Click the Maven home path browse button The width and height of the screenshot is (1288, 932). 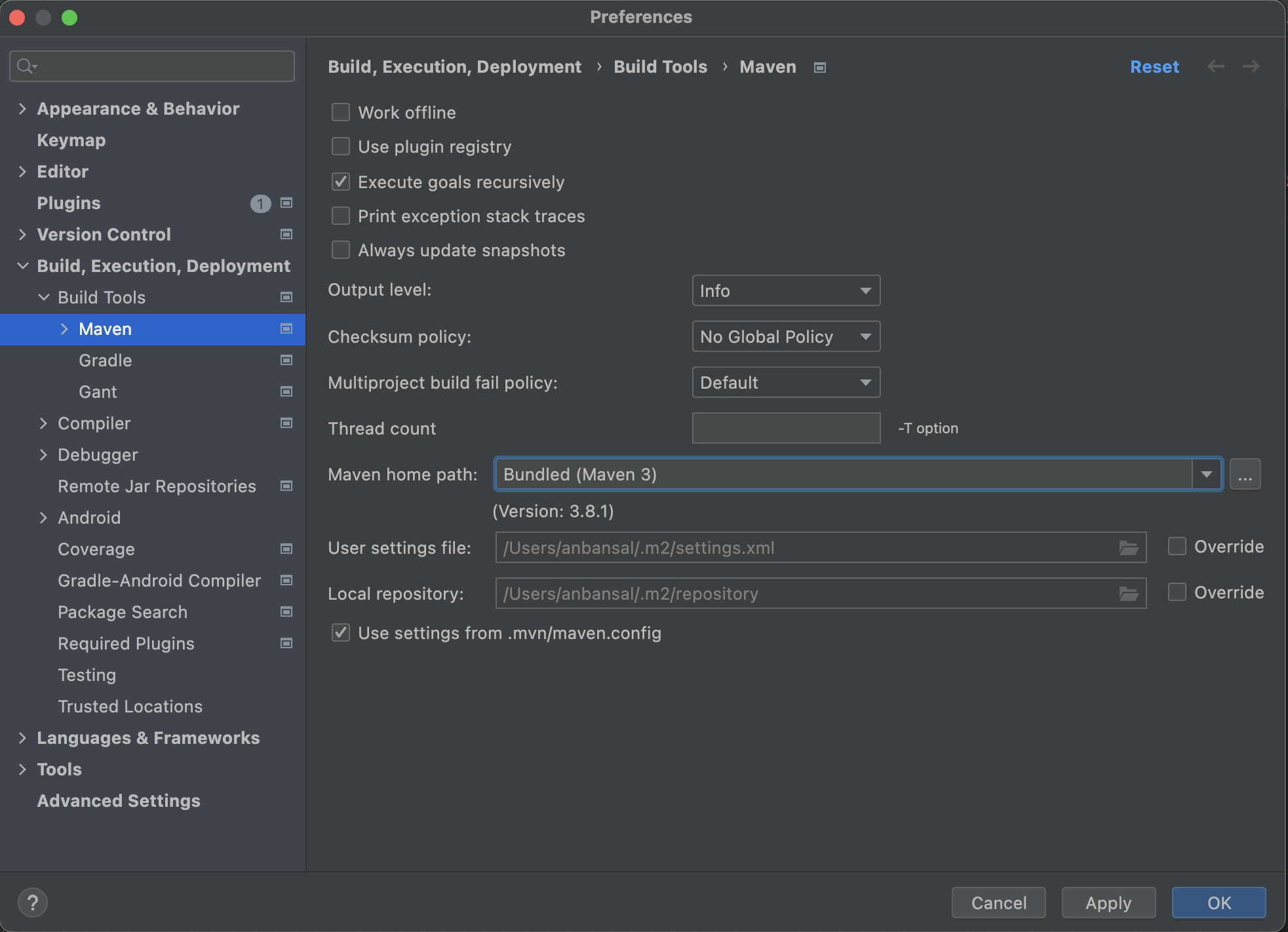coord(1245,475)
